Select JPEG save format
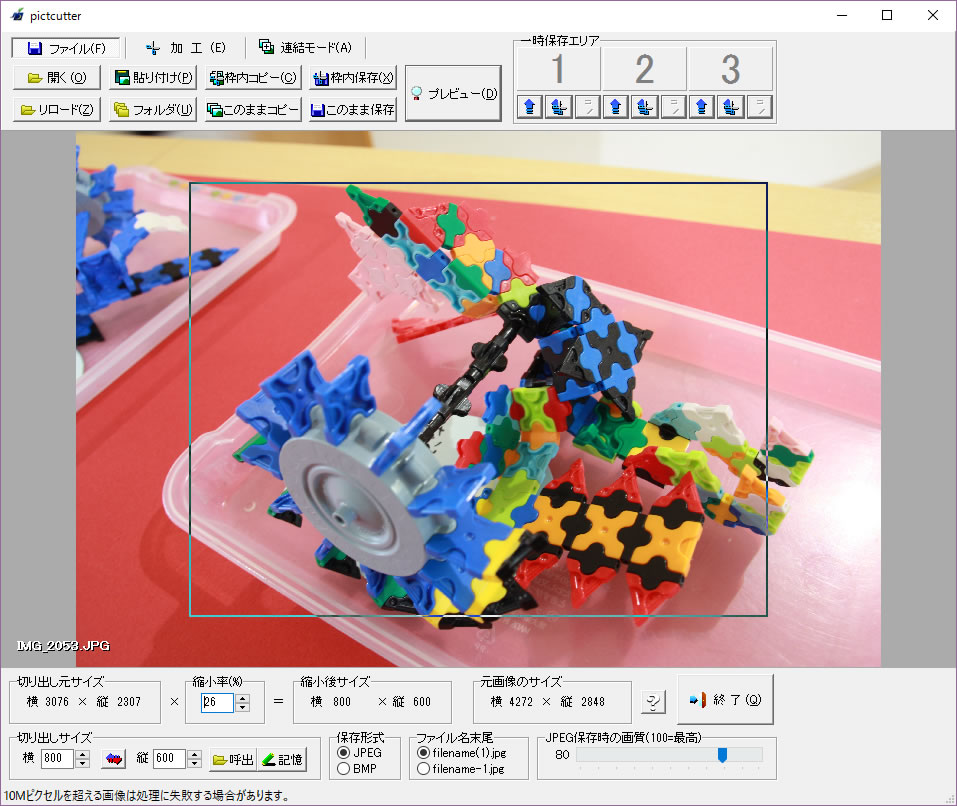The image size is (957, 806). (x=359, y=753)
